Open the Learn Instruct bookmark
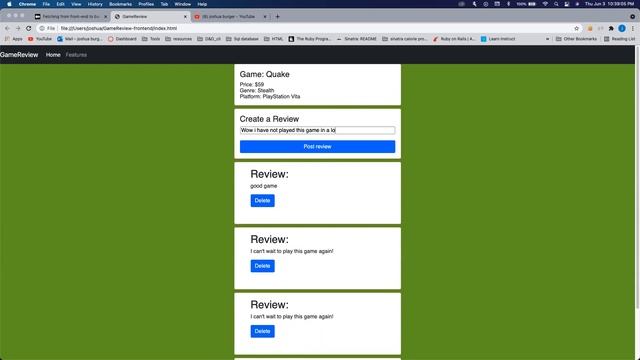Screen dimensions: 640x360 [498, 39]
